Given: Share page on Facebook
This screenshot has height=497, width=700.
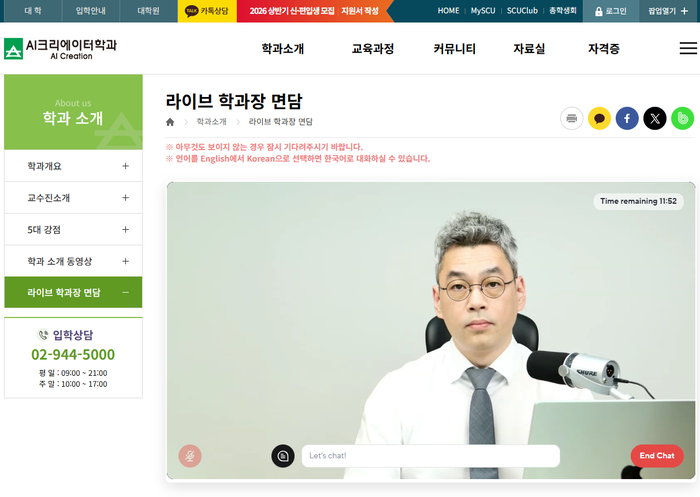Looking at the screenshot, I should tap(627, 118).
